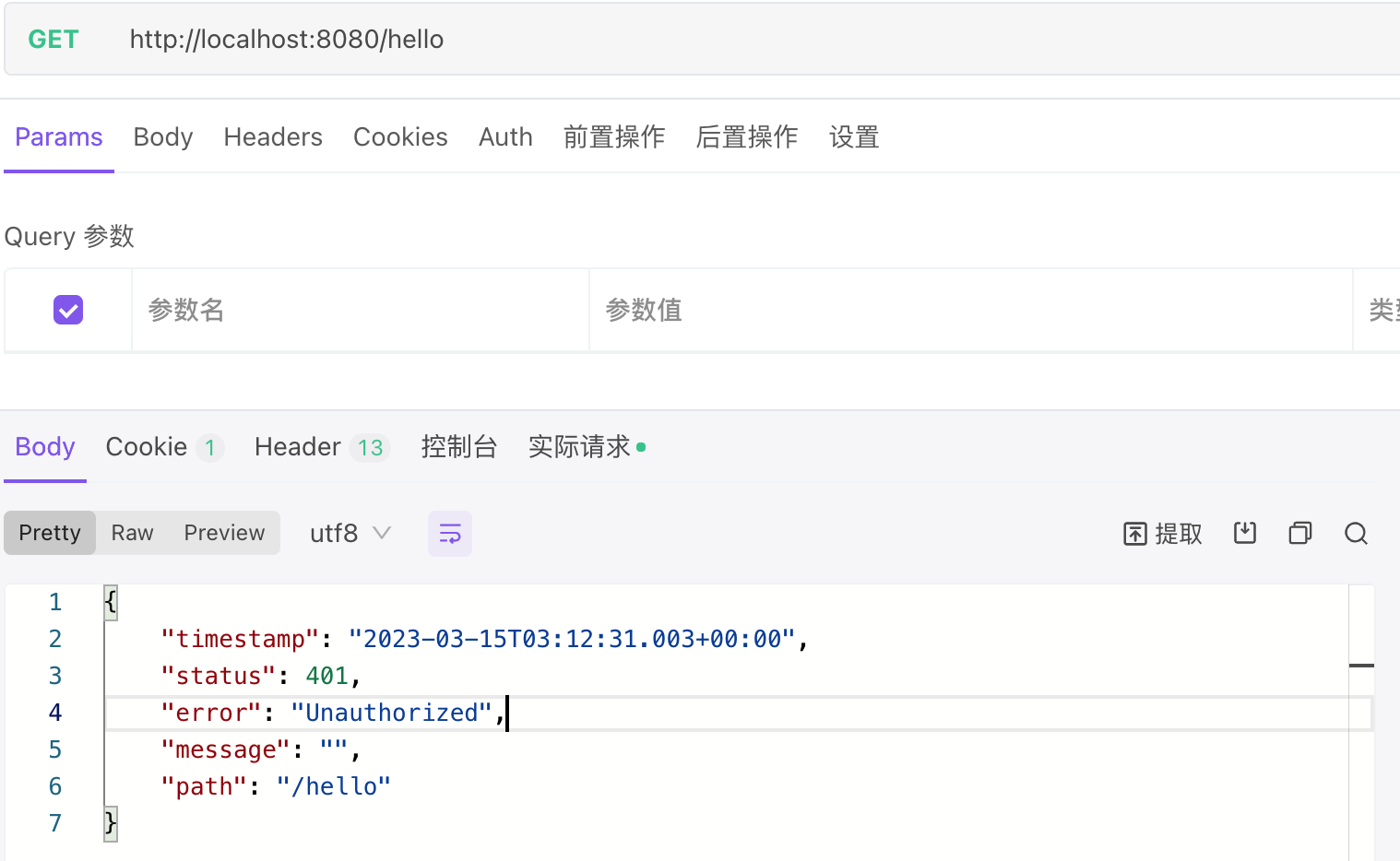Click the 参数名 input field
This screenshot has width=1400, height=861.
(x=360, y=310)
